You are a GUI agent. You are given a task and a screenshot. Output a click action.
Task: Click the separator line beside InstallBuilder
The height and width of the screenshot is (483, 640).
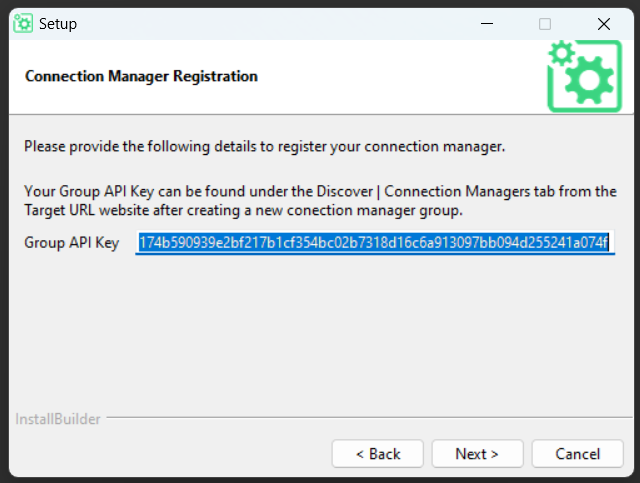point(369,418)
